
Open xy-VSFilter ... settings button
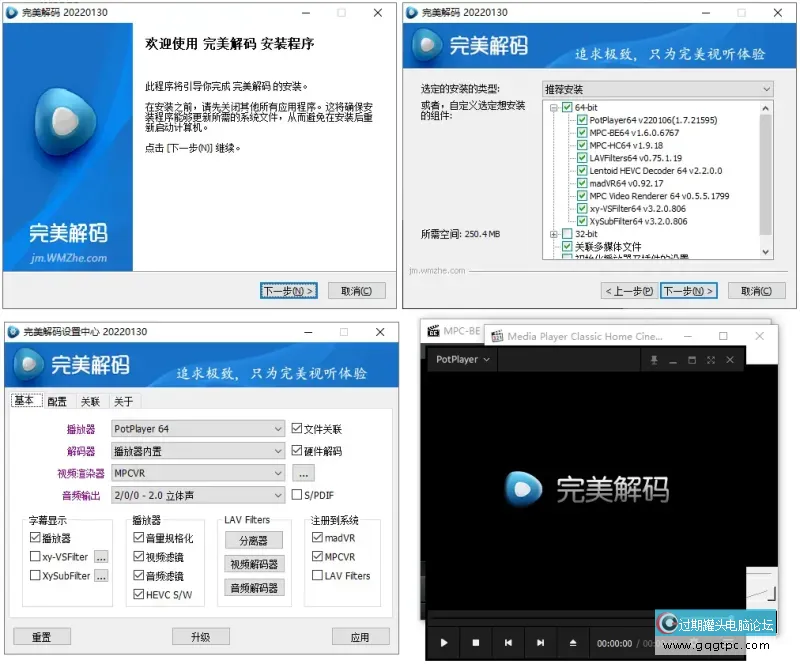(101, 557)
